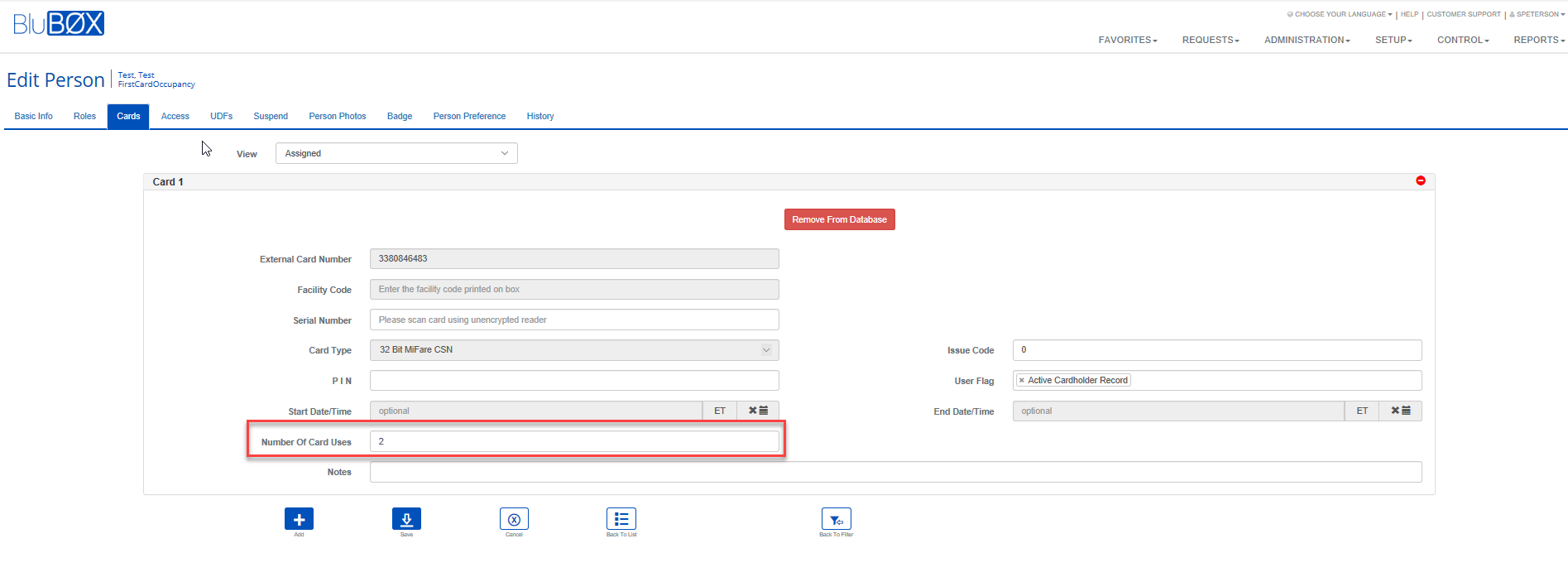The height and width of the screenshot is (577, 1568).
Task: Click the blue Add plus icon
Action: pos(299,519)
